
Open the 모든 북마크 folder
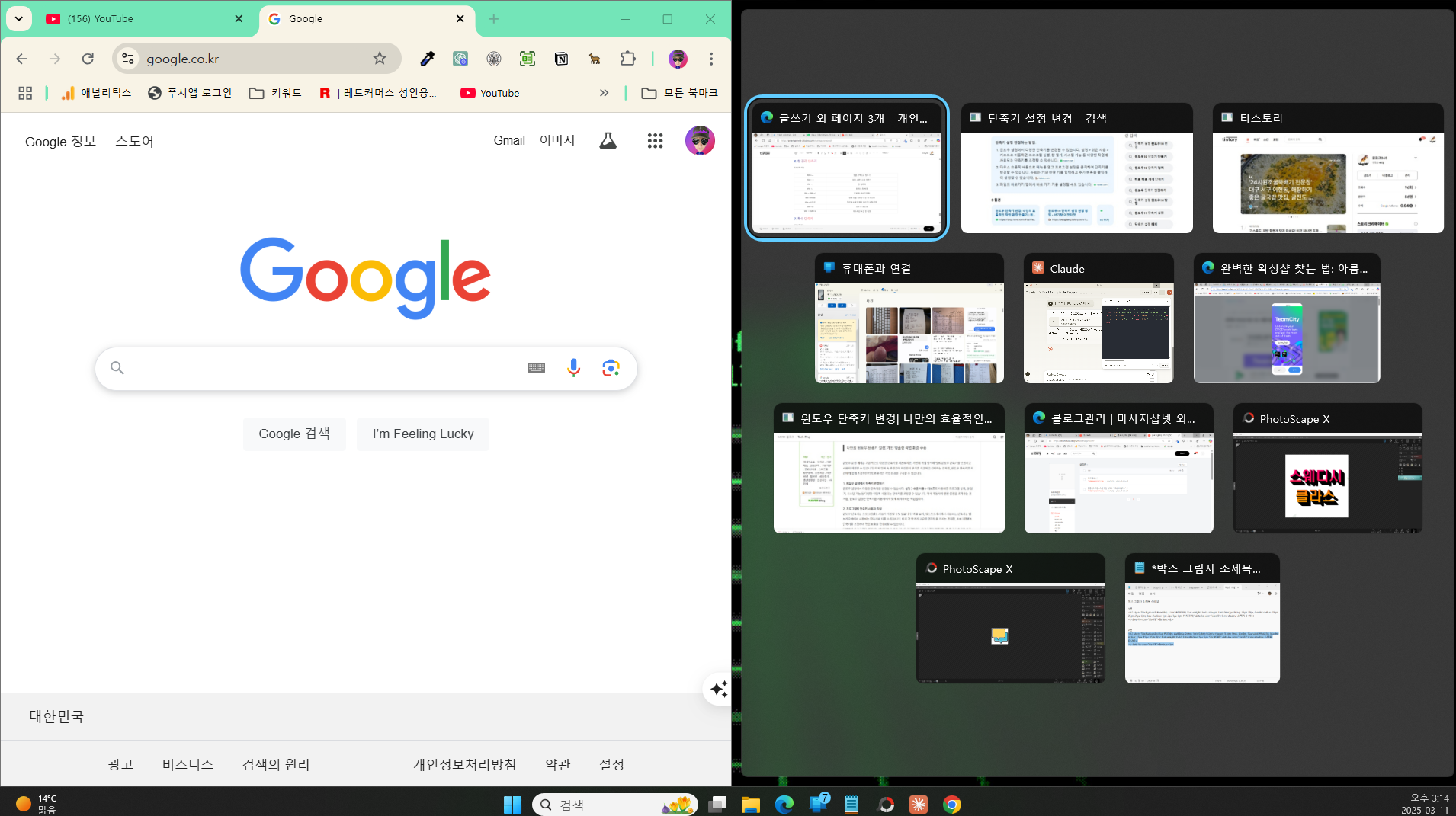coord(680,93)
